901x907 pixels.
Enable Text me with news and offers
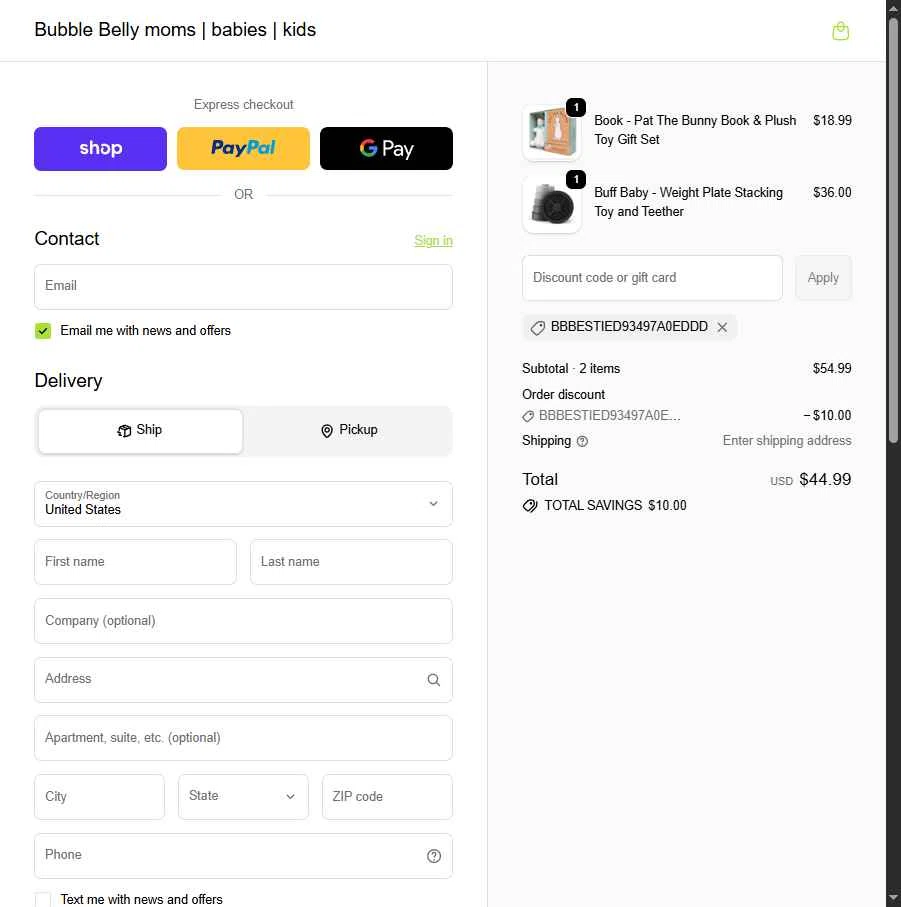[x=43, y=899]
